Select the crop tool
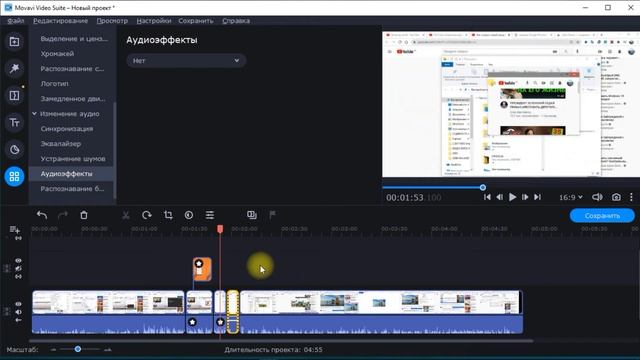The height and width of the screenshot is (360, 640). (x=168, y=215)
